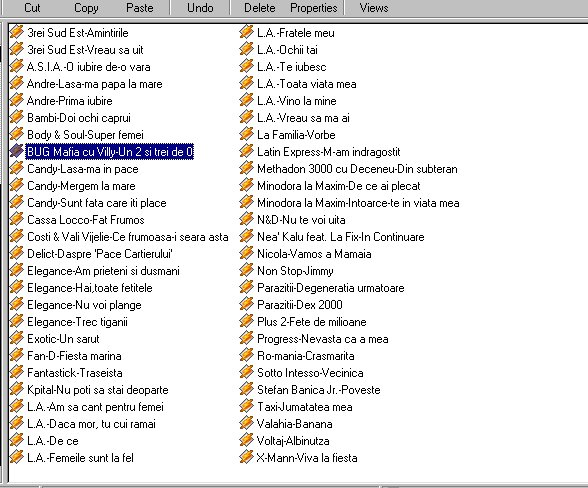Viewport: 588px width, 488px height.
Task: Click the icon beside Fantastick-Traseista
Action: point(16,372)
